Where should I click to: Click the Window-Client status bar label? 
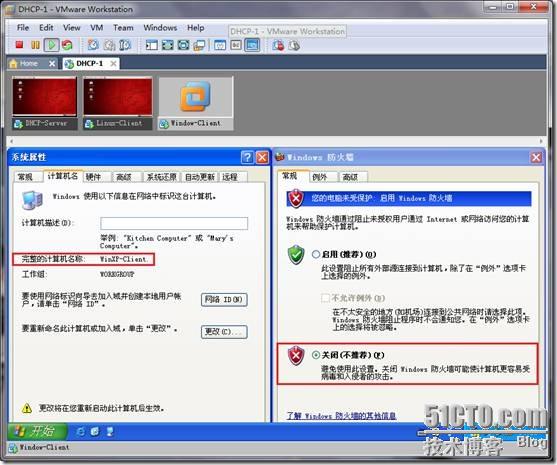tap(44, 447)
